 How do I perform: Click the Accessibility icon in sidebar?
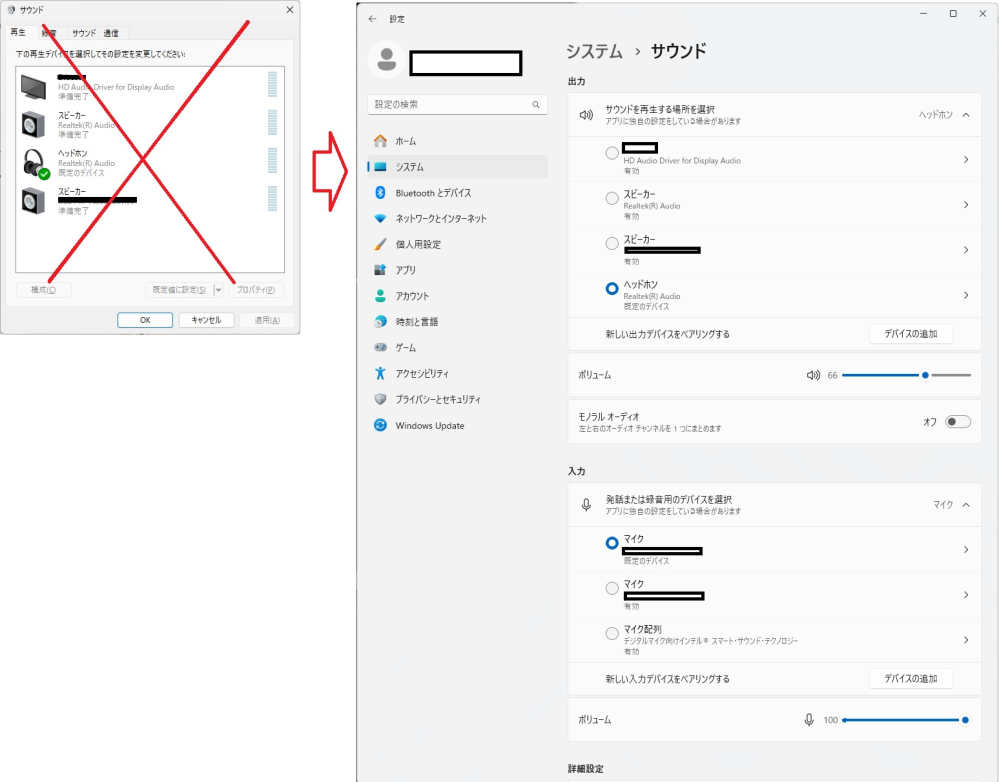tap(380, 373)
